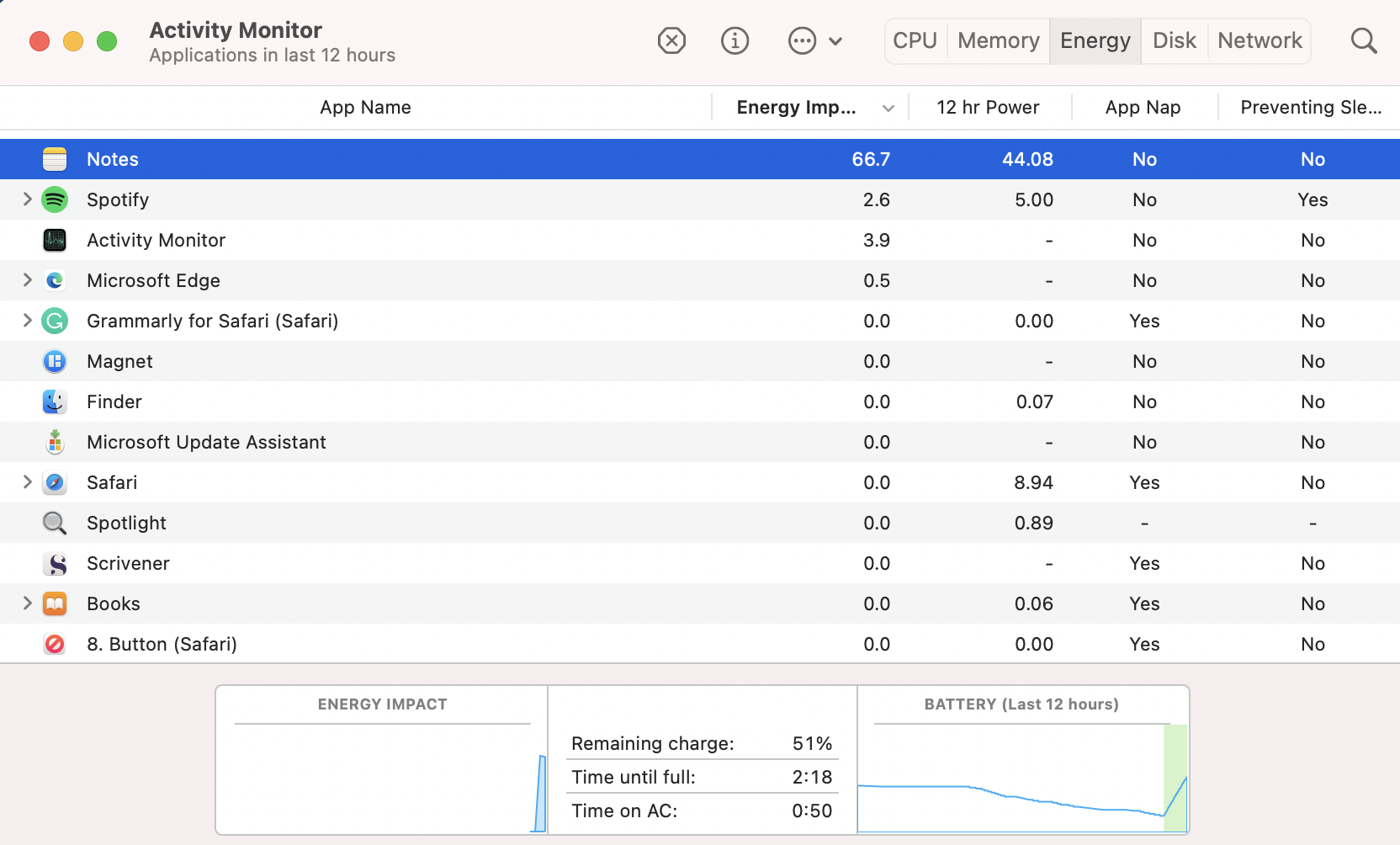Image resolution: width=1400 pixels, height=845 pixels.
Task: Select the Scrivener row name
Action: coord(128,563)
